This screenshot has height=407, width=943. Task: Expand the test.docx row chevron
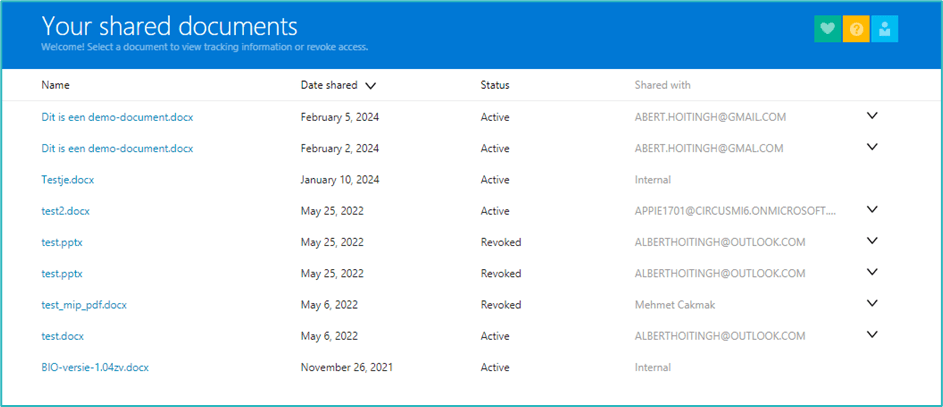coord(872,335)
